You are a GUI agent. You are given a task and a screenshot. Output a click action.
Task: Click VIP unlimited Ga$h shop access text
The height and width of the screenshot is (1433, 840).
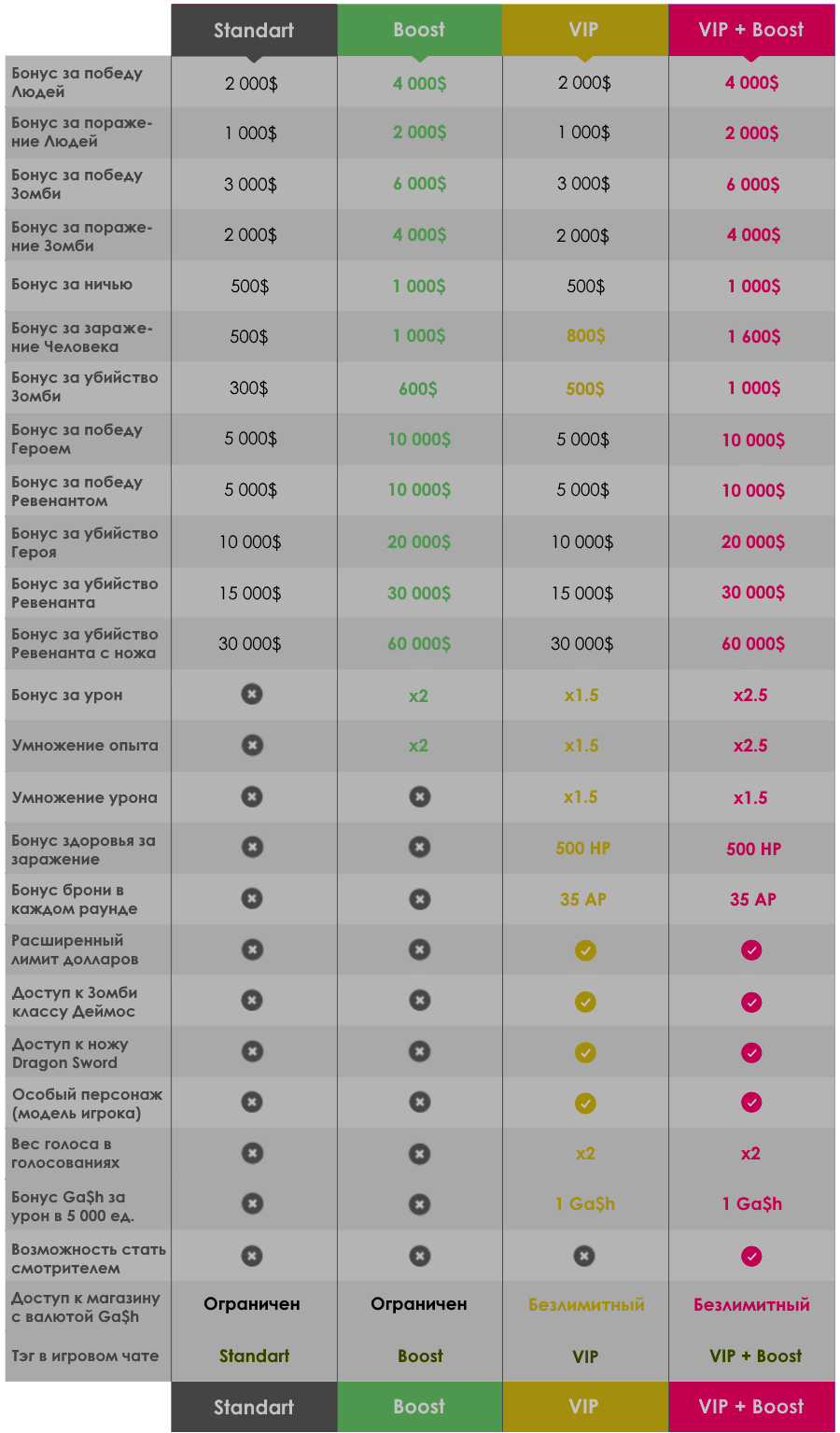586,1305
